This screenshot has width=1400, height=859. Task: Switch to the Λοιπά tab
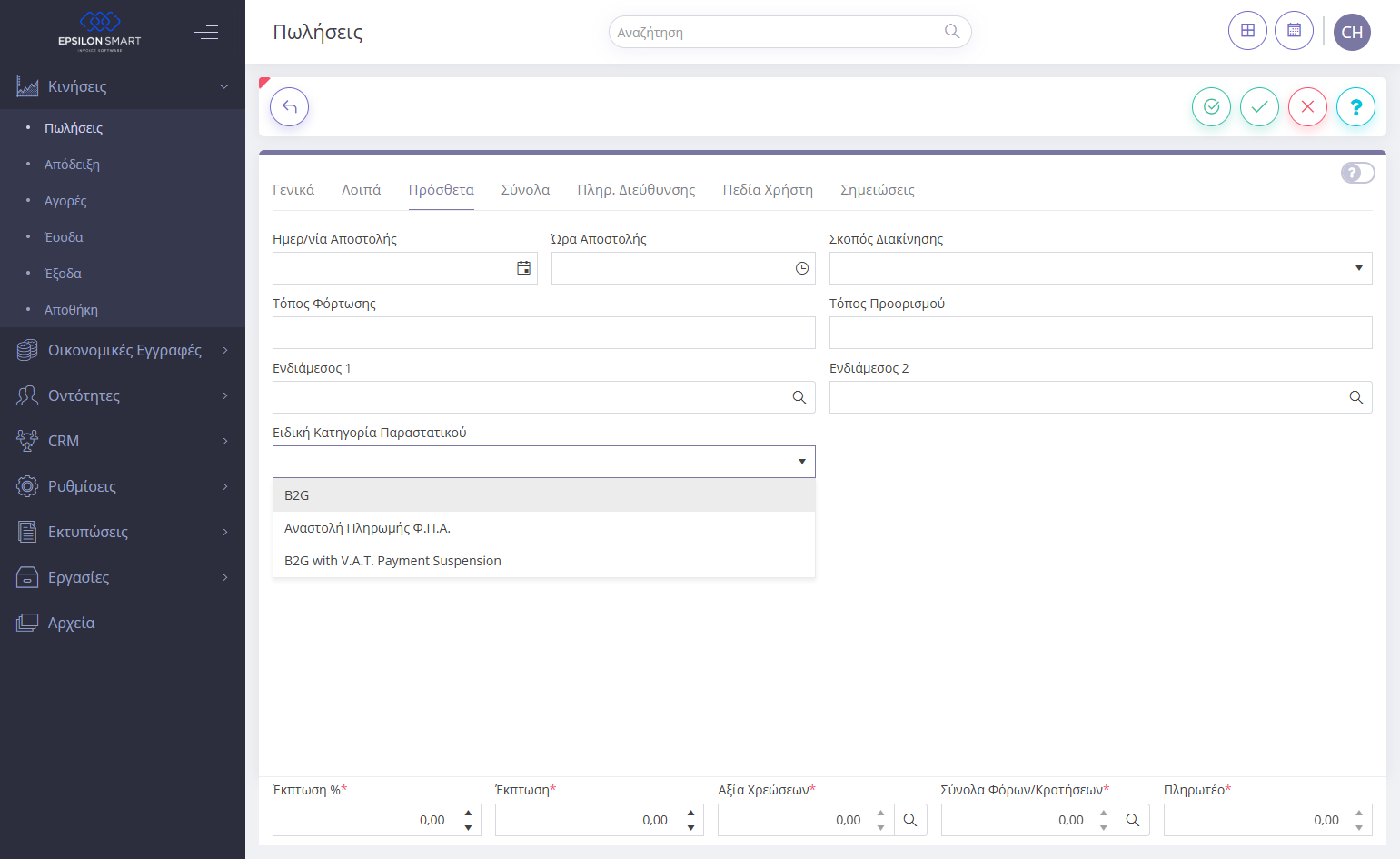click(x=361, y=190)
